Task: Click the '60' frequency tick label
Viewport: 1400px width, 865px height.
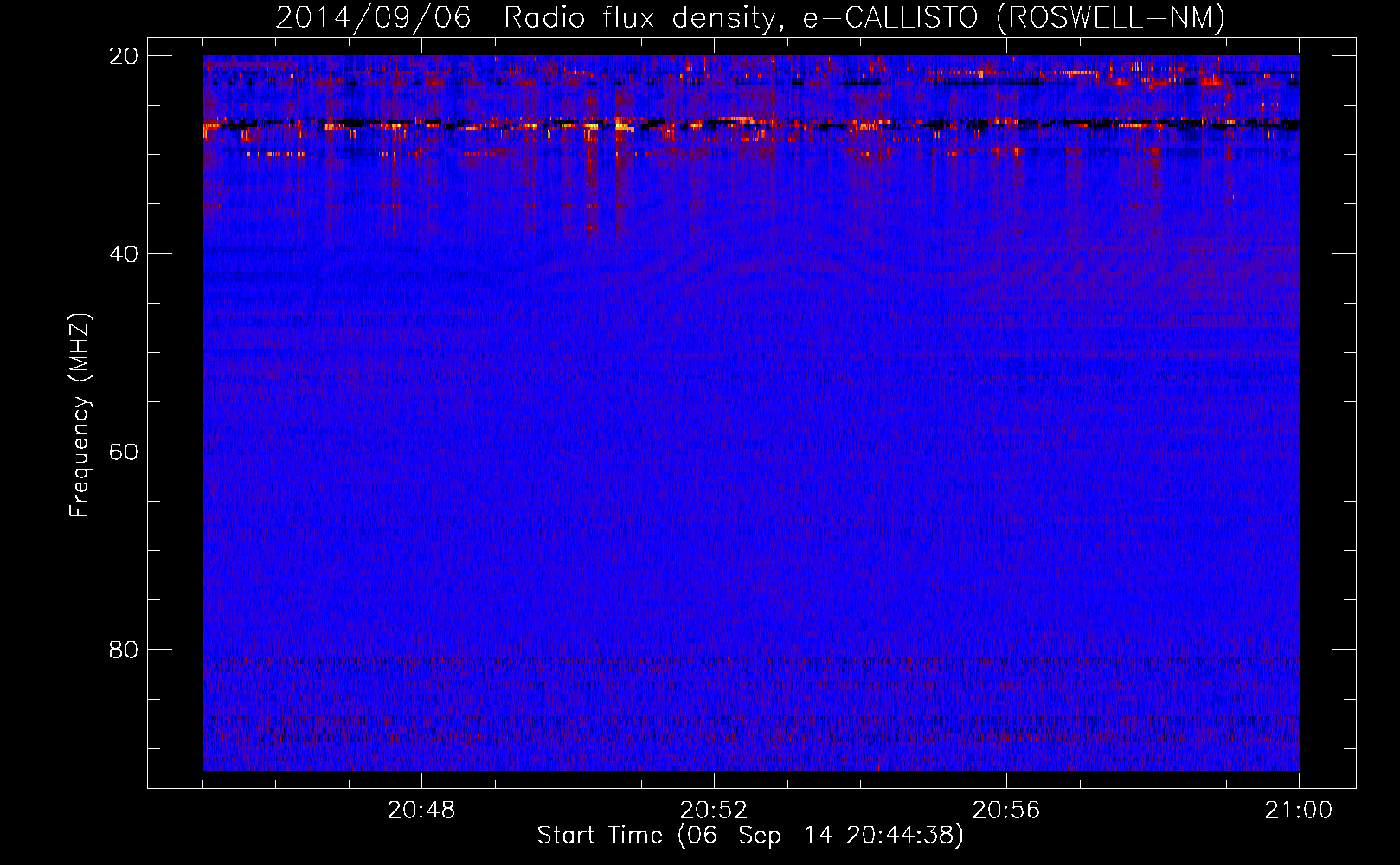Action: click(x=124, y=452)
